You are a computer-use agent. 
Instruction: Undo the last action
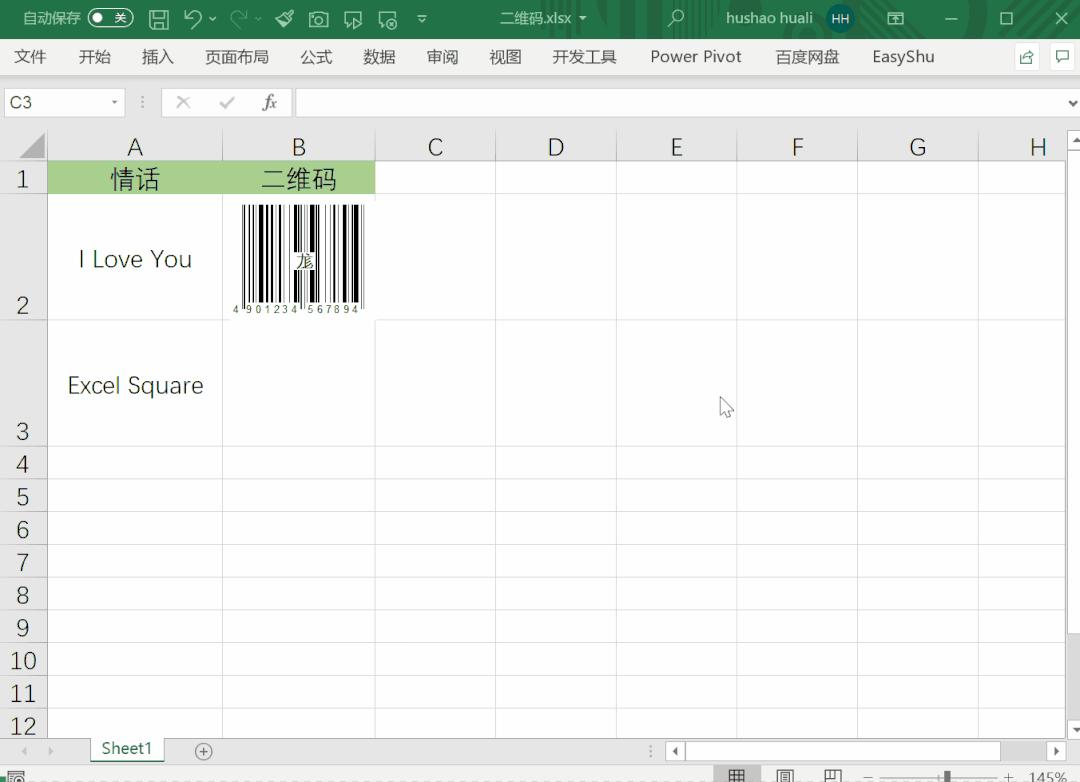point(192,19)
